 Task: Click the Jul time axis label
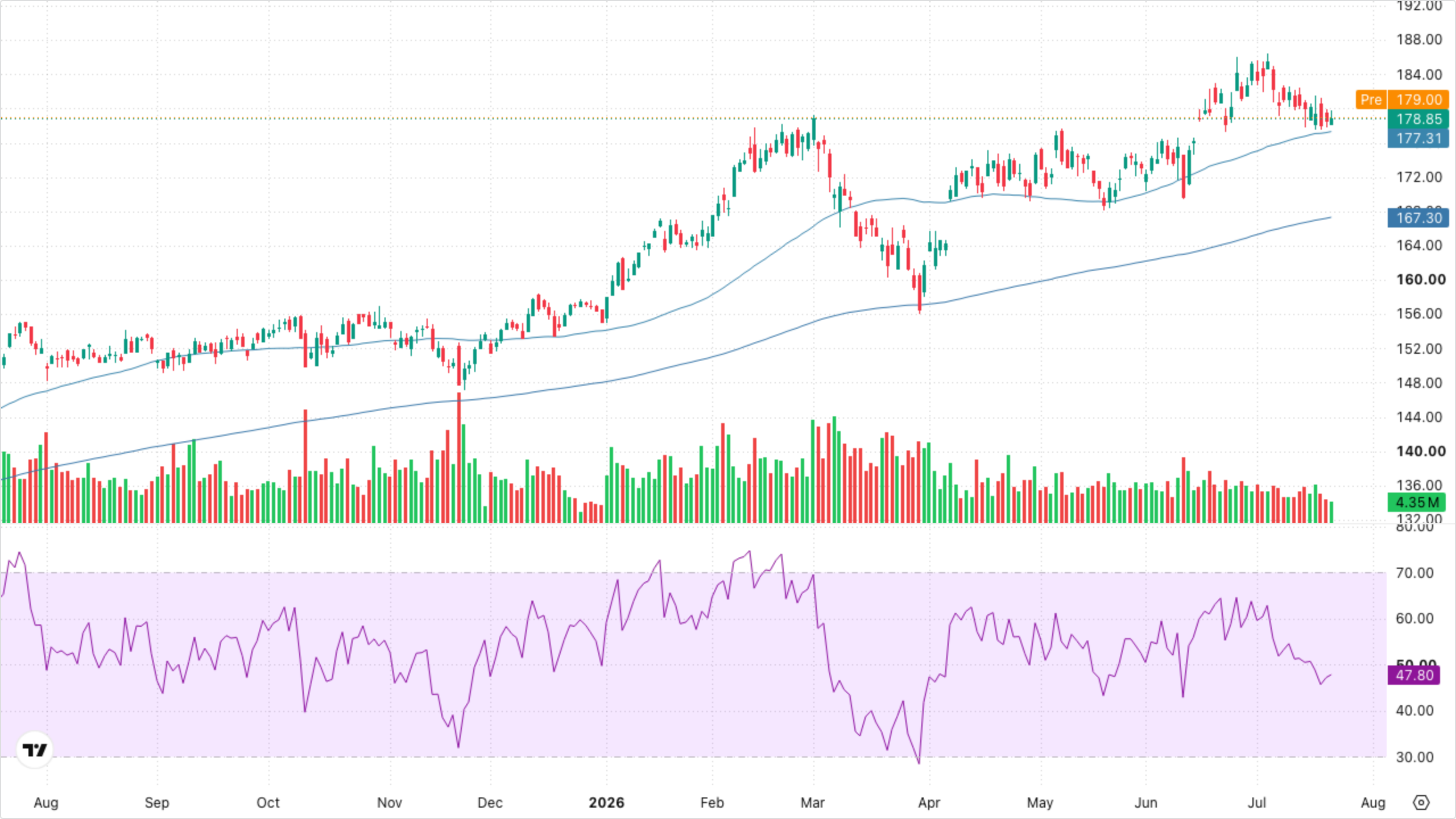pos(1257,803)
